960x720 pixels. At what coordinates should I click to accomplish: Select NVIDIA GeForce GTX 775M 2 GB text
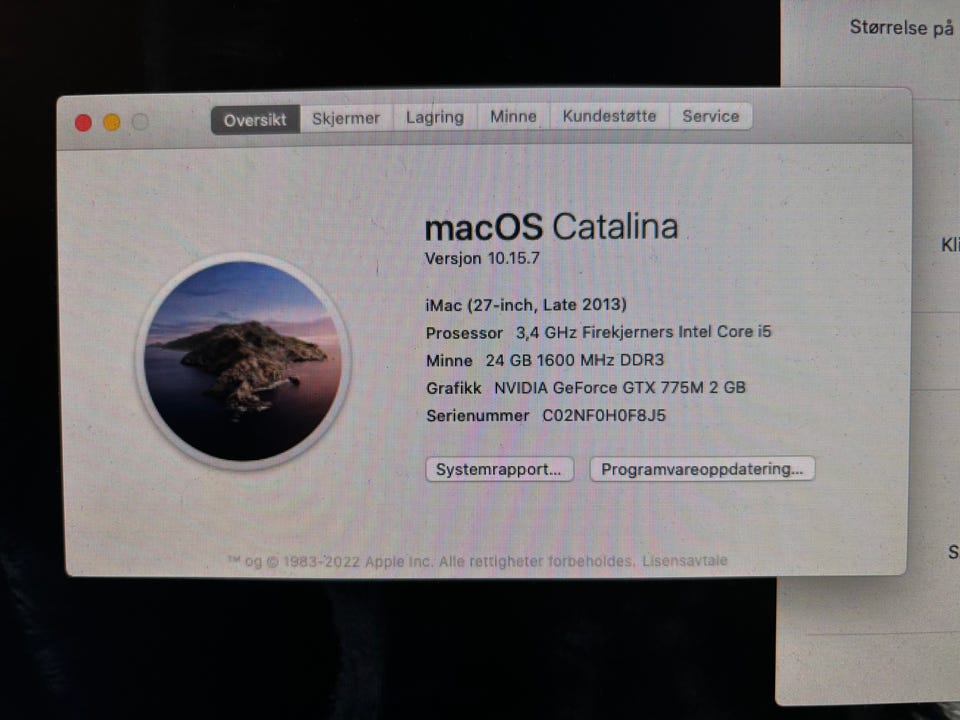[620, 388]
